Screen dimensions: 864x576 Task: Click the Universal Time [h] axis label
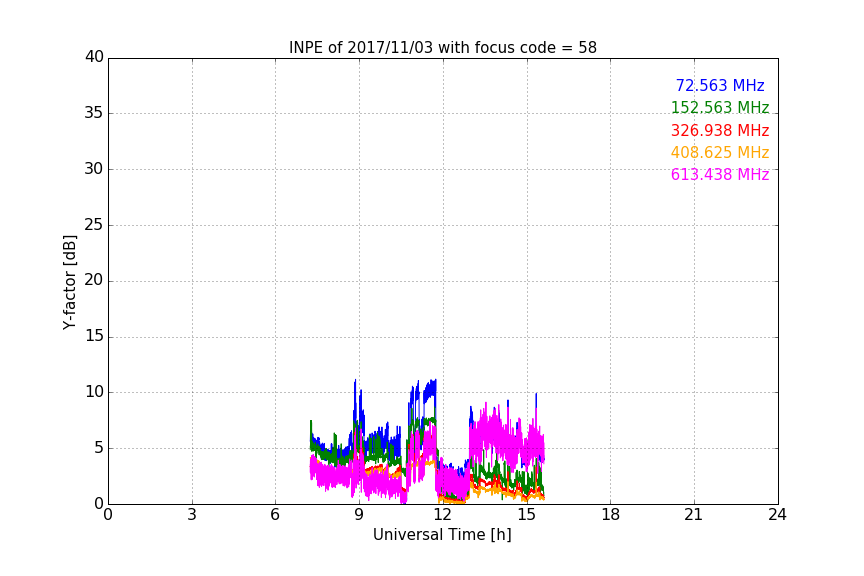click(x=442, y=535)
